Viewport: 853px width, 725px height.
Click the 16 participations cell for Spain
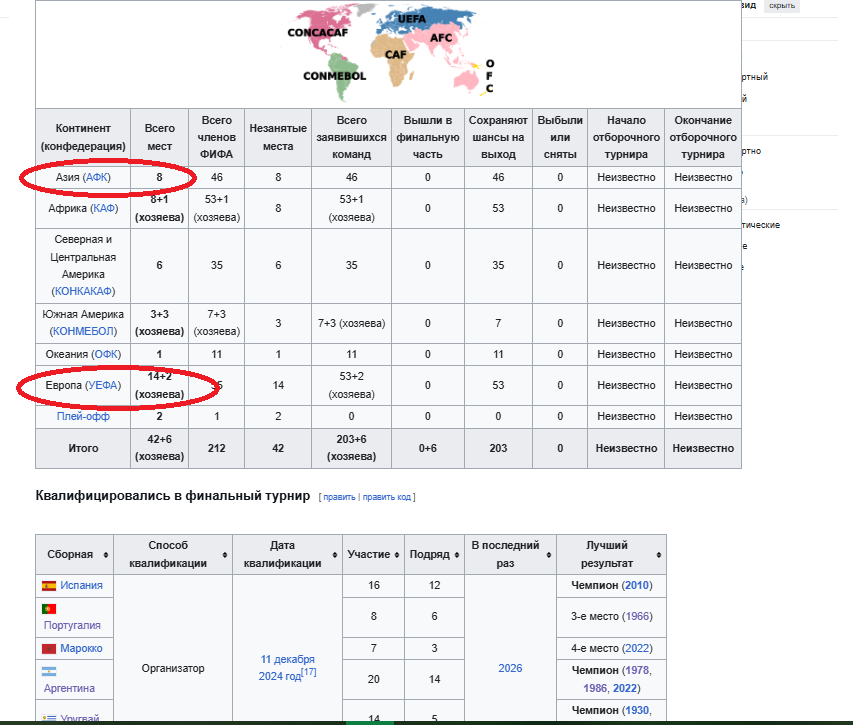374,586
